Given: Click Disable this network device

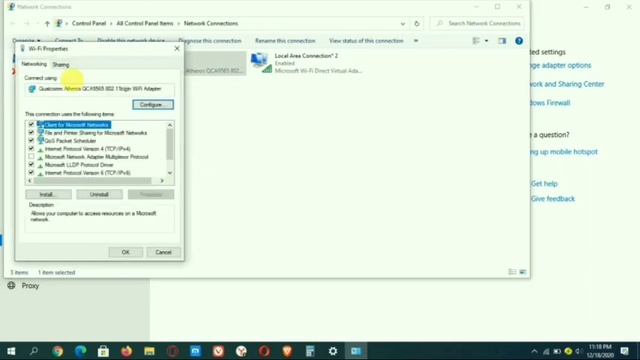Looking at the screenshot, I should point(131,41).
